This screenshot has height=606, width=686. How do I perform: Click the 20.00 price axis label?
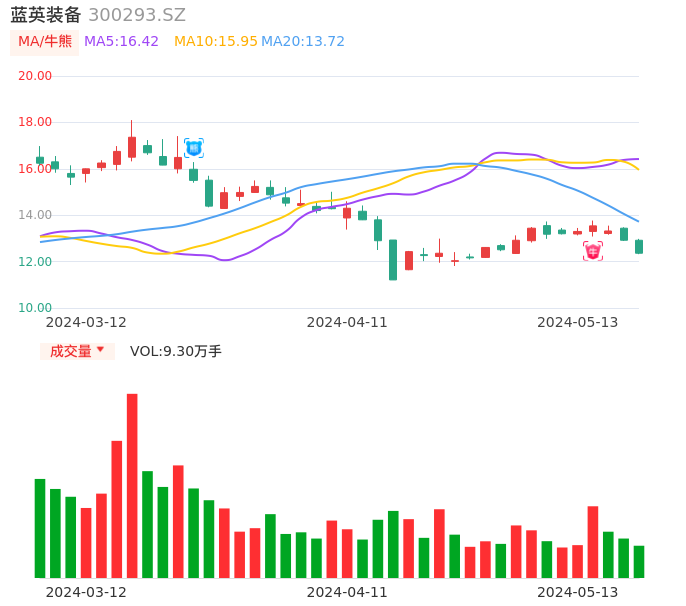35,76
